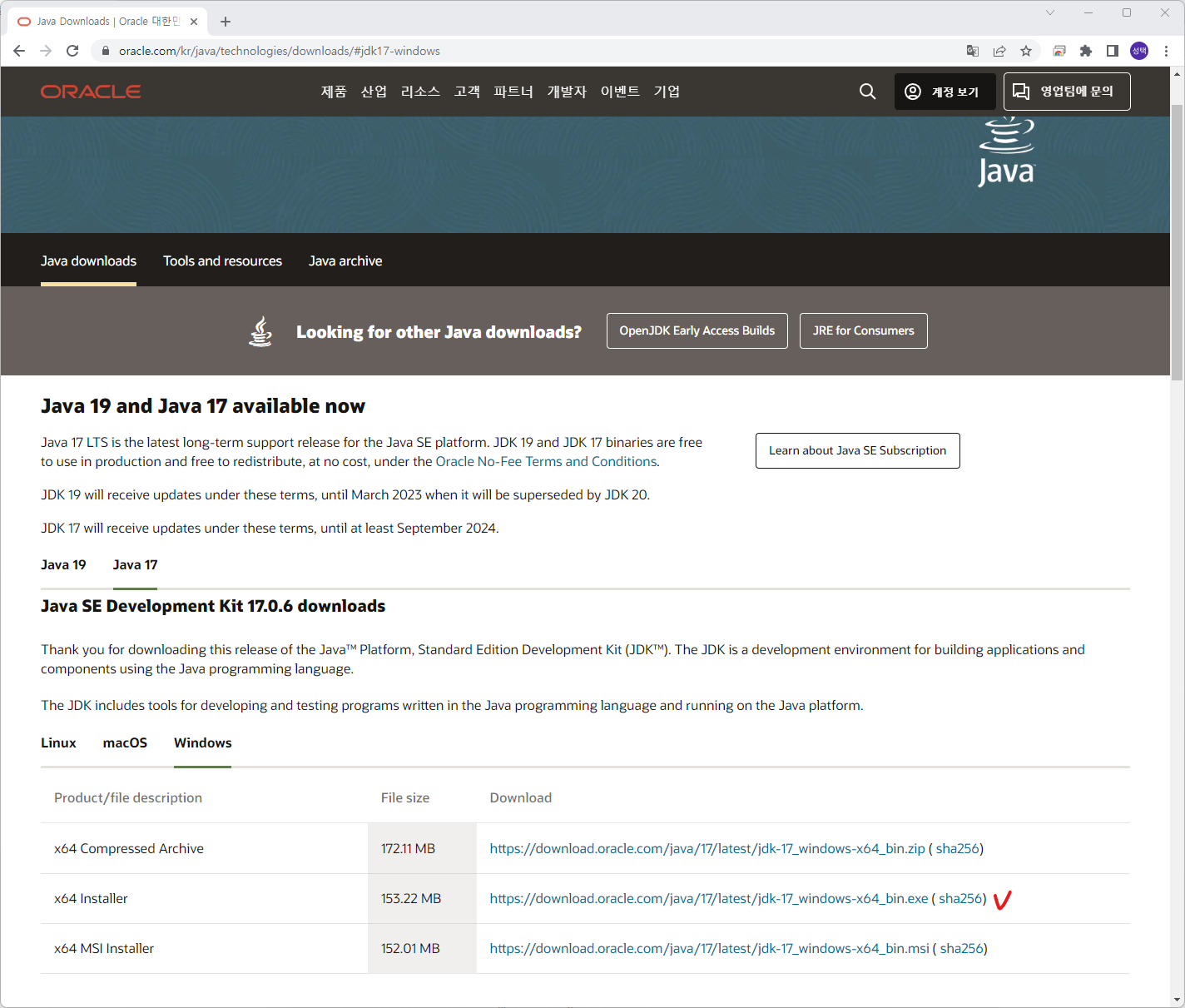Open the Oracle site search magnifier

pos(867,92)
